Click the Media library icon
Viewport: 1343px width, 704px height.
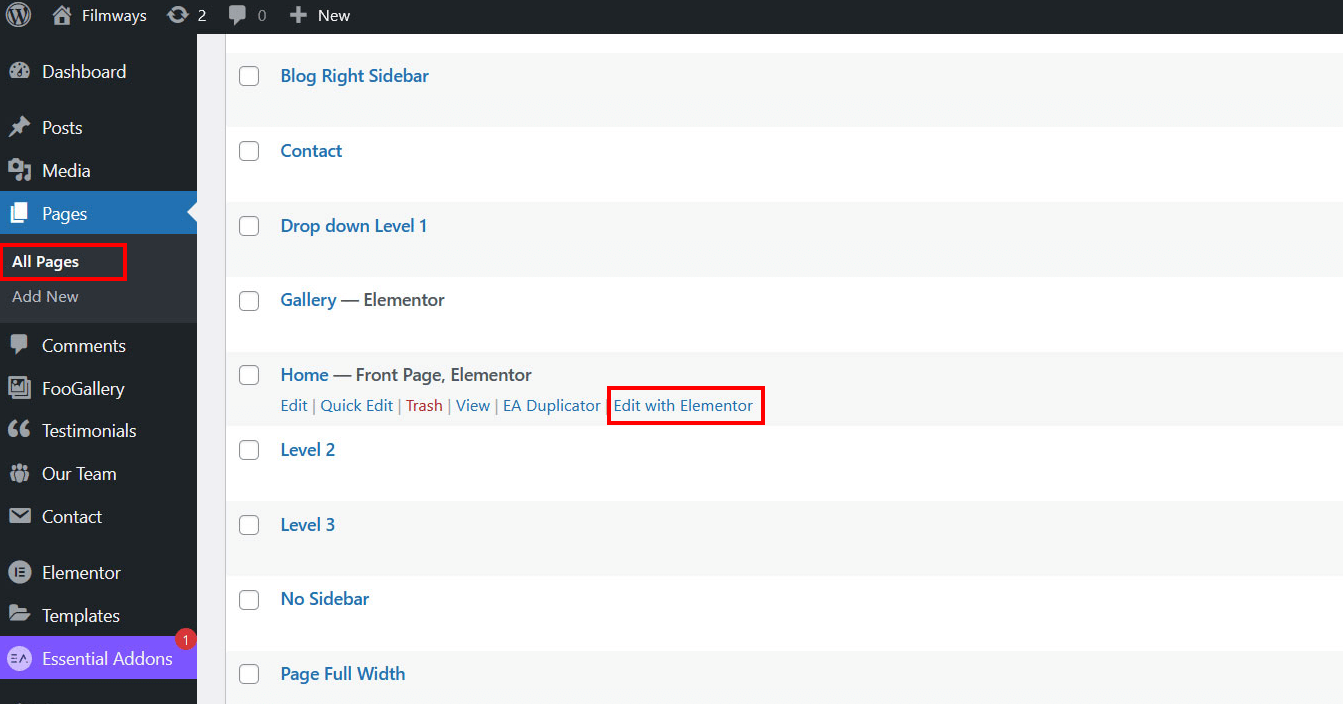coord(19,171)
